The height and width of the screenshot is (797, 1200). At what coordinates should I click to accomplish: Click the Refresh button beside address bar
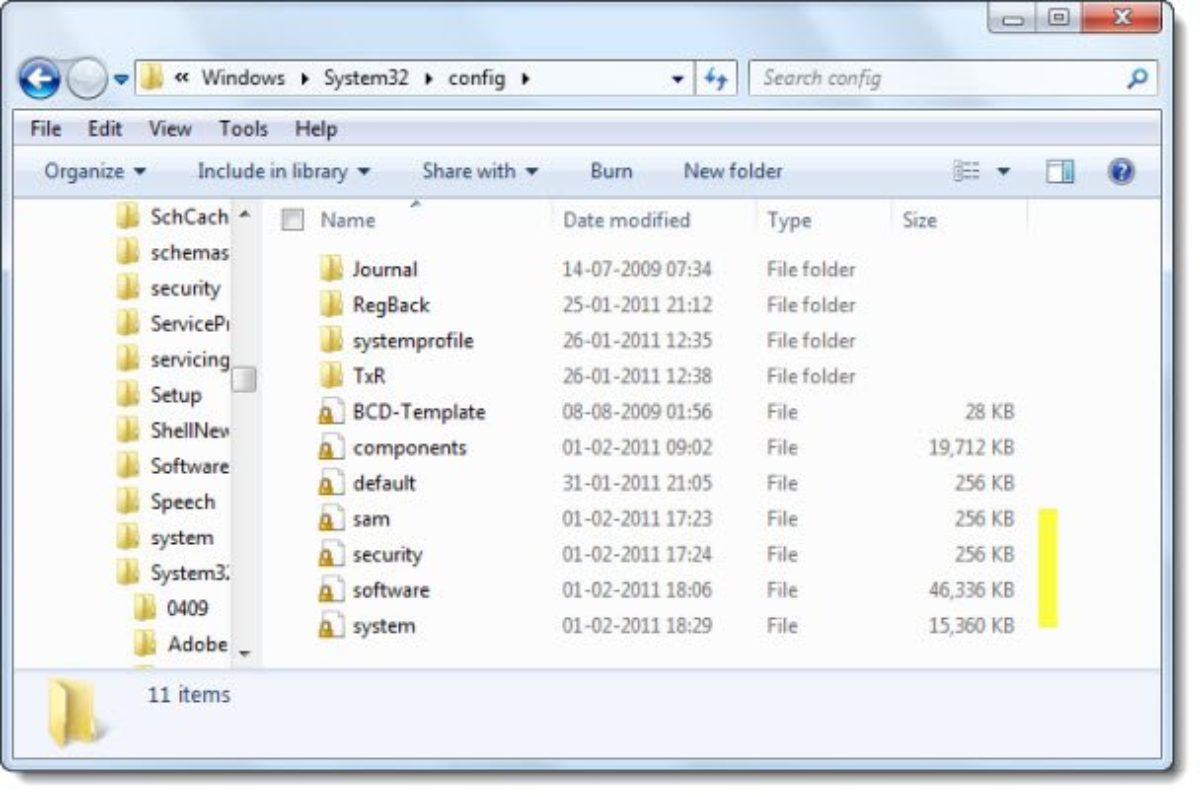click(716, 79)
